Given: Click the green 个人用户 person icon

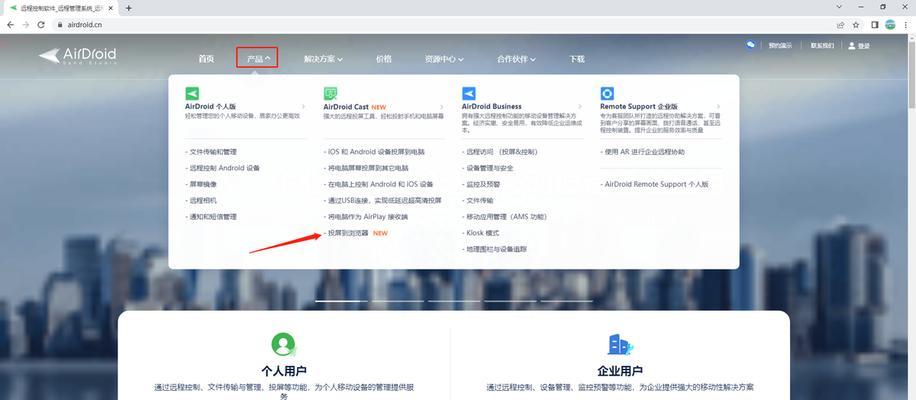Looking at the screenshot, I should click(x=283, y=345).
